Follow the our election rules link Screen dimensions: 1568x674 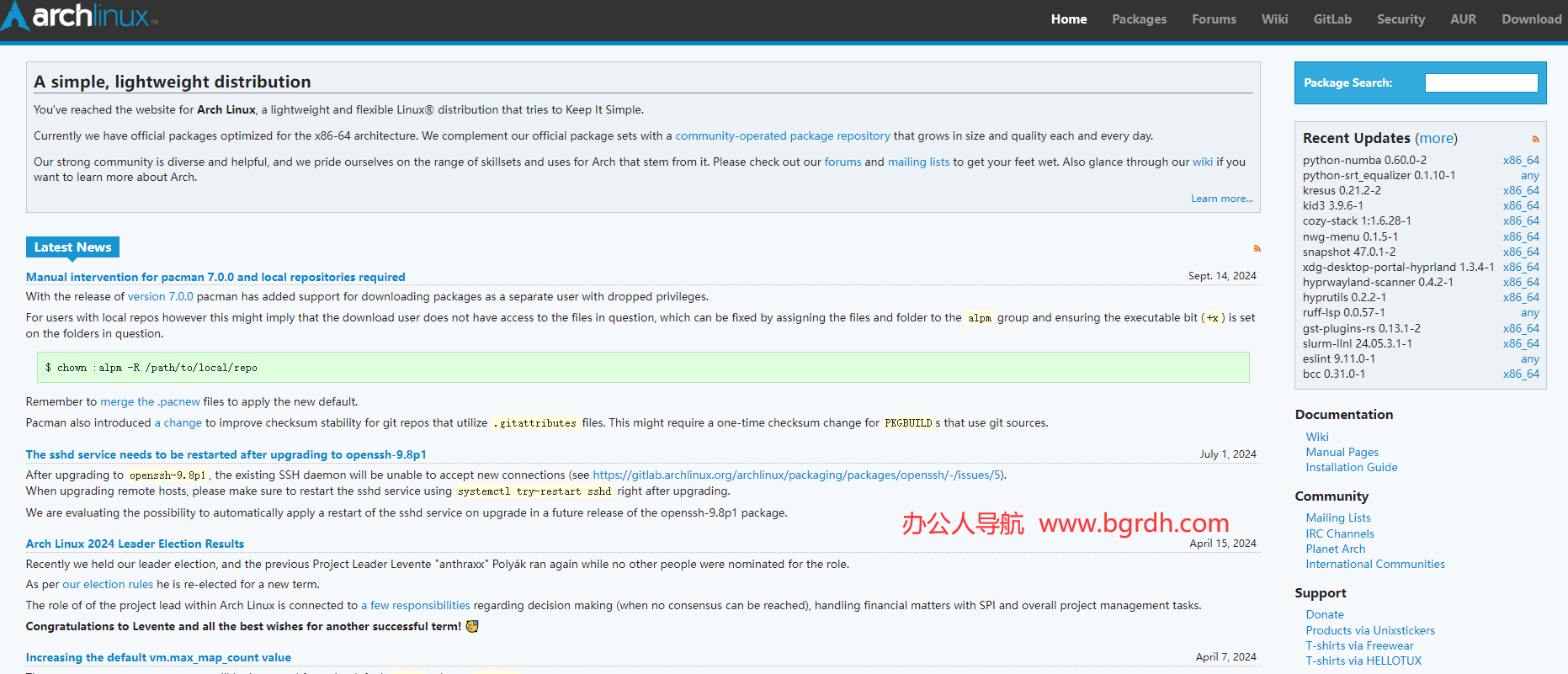point(108,584)
